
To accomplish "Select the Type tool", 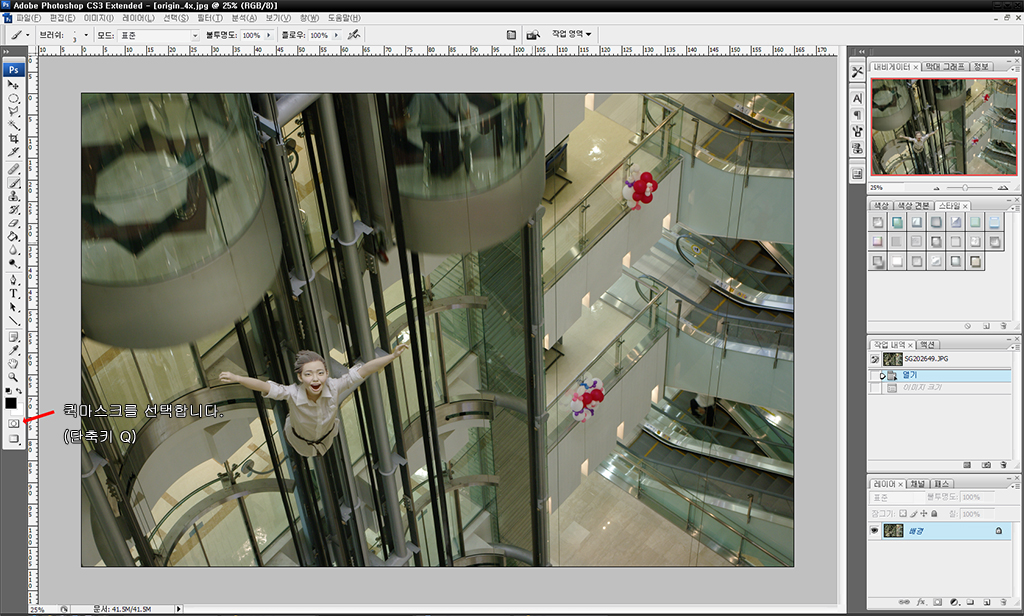I will click(13, 294).
